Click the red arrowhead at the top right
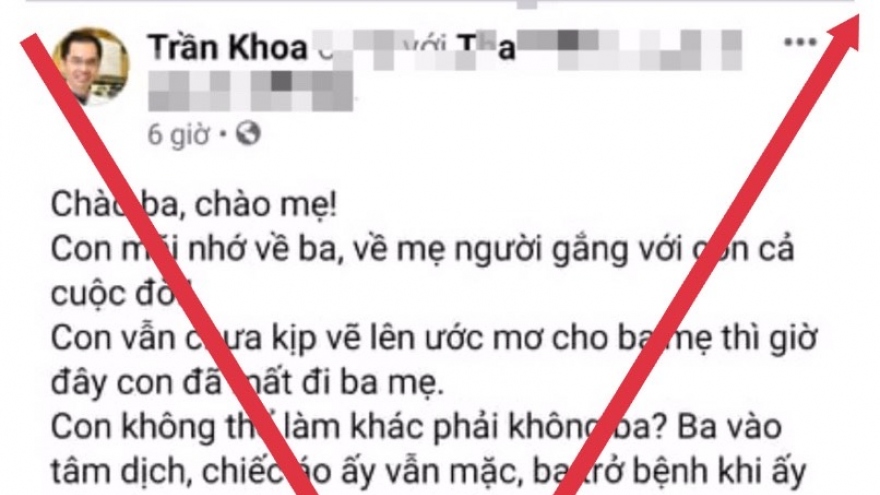Image resolution: width=880 pixels, height=495 pixels. (842, 34)
